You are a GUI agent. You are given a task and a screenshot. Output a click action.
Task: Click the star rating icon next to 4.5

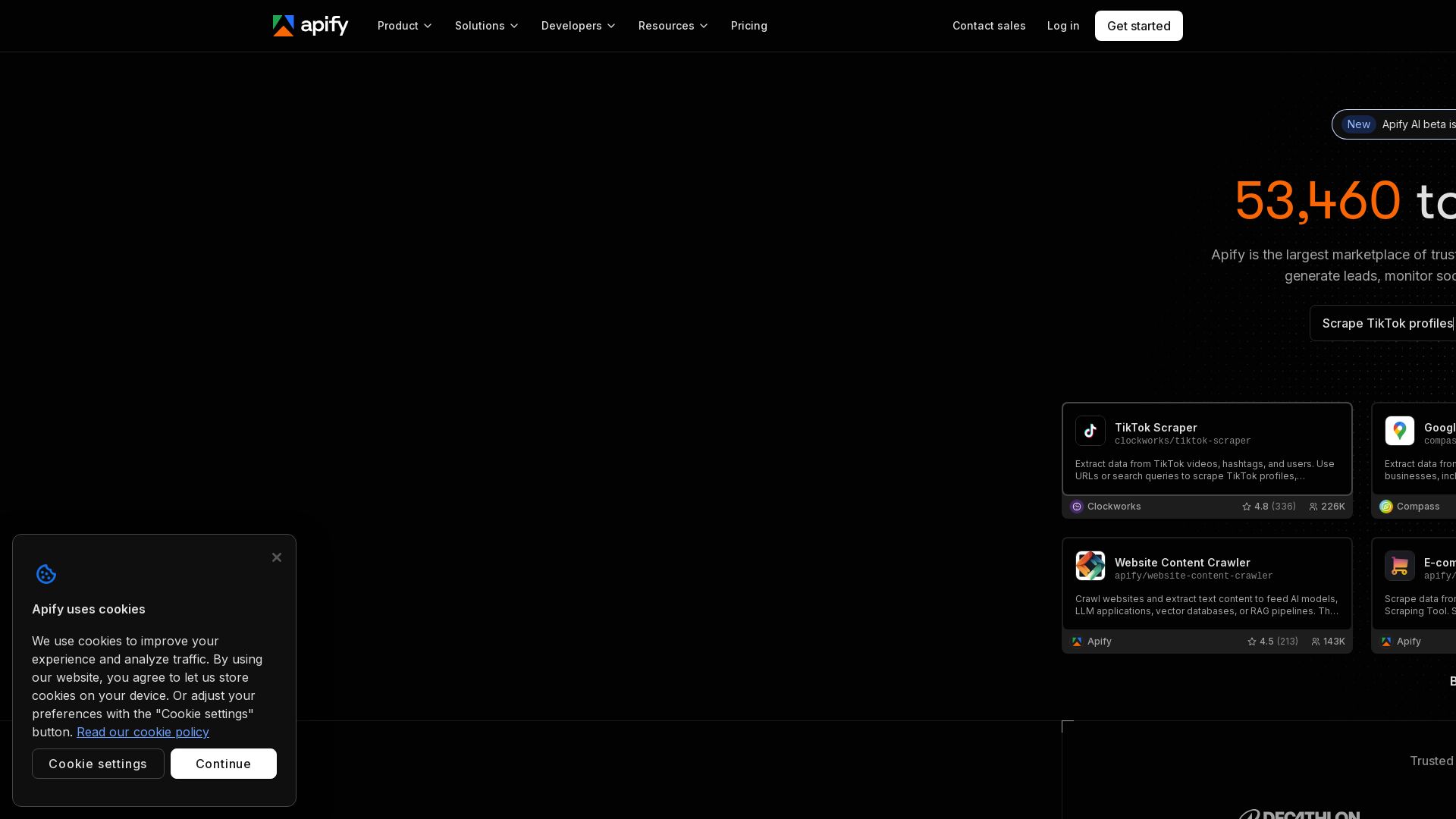[x=1252, y=642]
